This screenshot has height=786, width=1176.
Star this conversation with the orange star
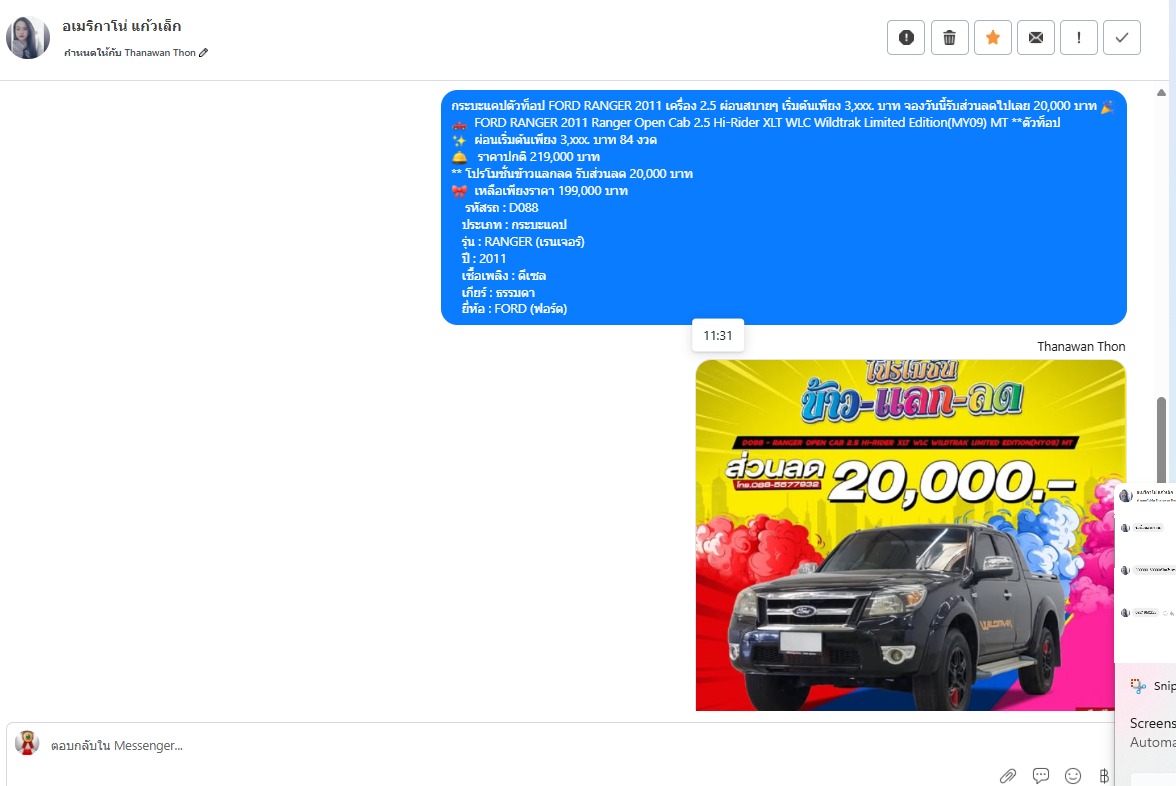(x=992, y=38)
